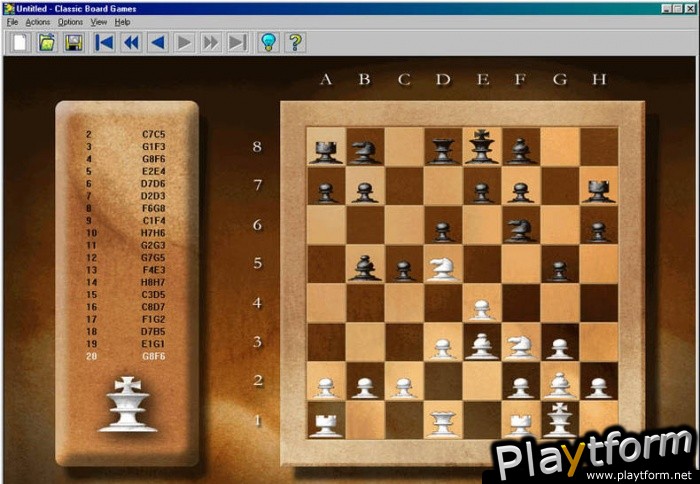Open the View menu
This screenshot has height=484, width=700.
pyautogui.click(x=99, y=22)
